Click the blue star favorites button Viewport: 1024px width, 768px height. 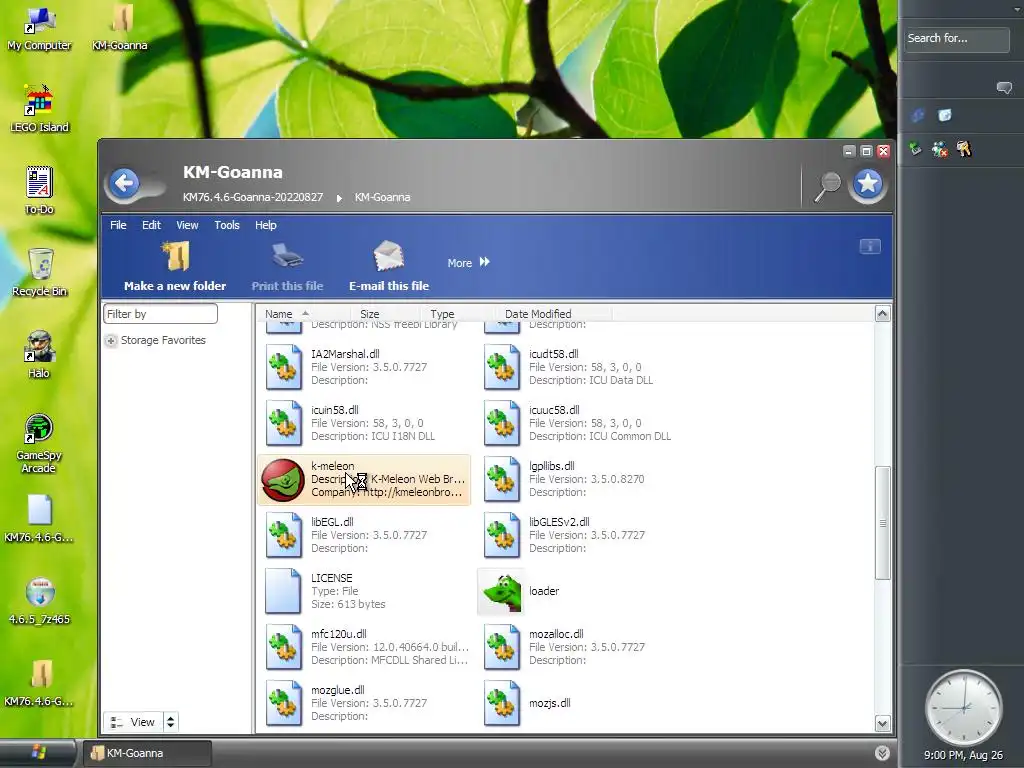coord(868,184)
